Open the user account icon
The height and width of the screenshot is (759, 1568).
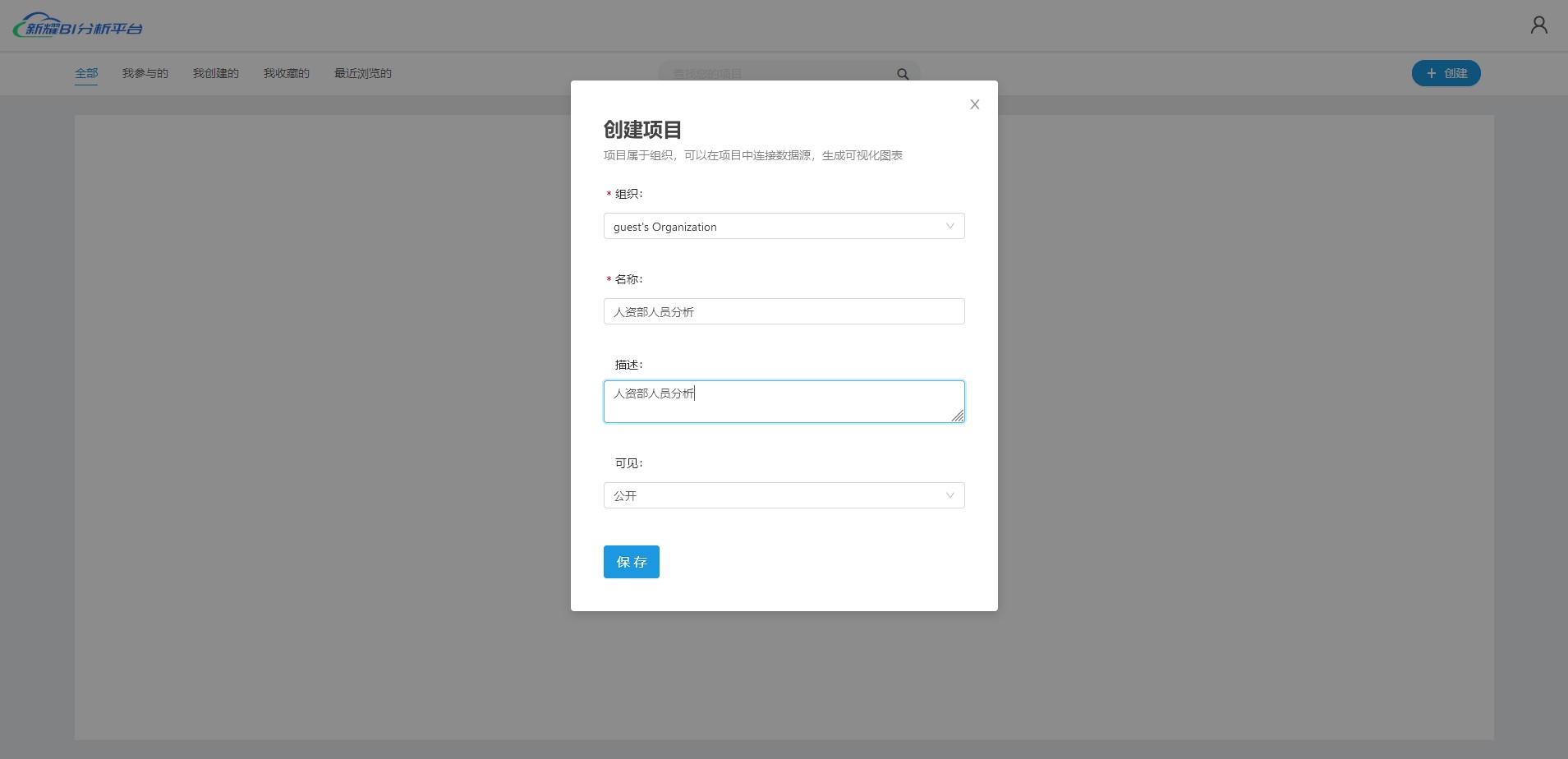[1538, 25]
